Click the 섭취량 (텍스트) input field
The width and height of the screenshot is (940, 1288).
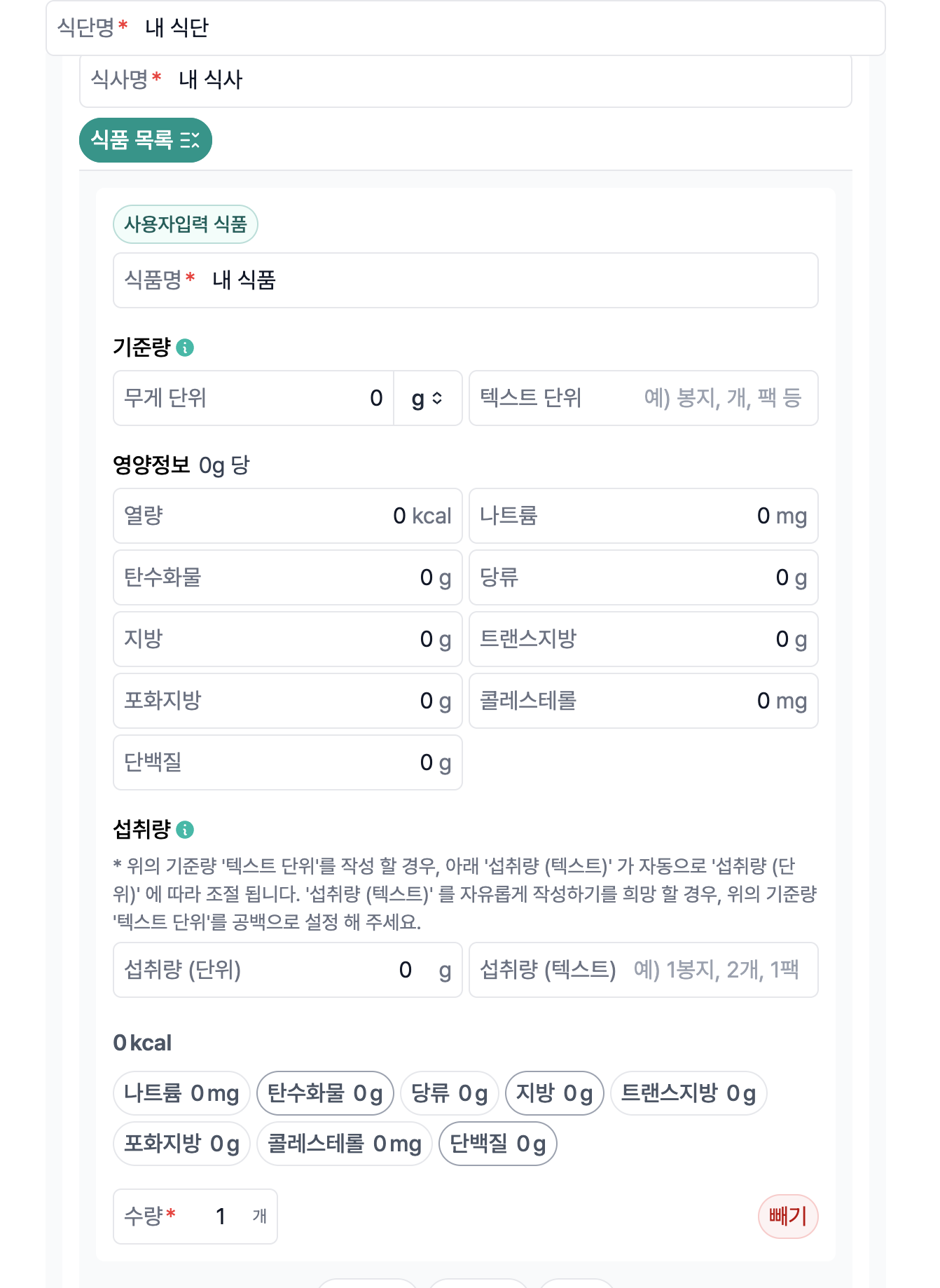(714, 970)
